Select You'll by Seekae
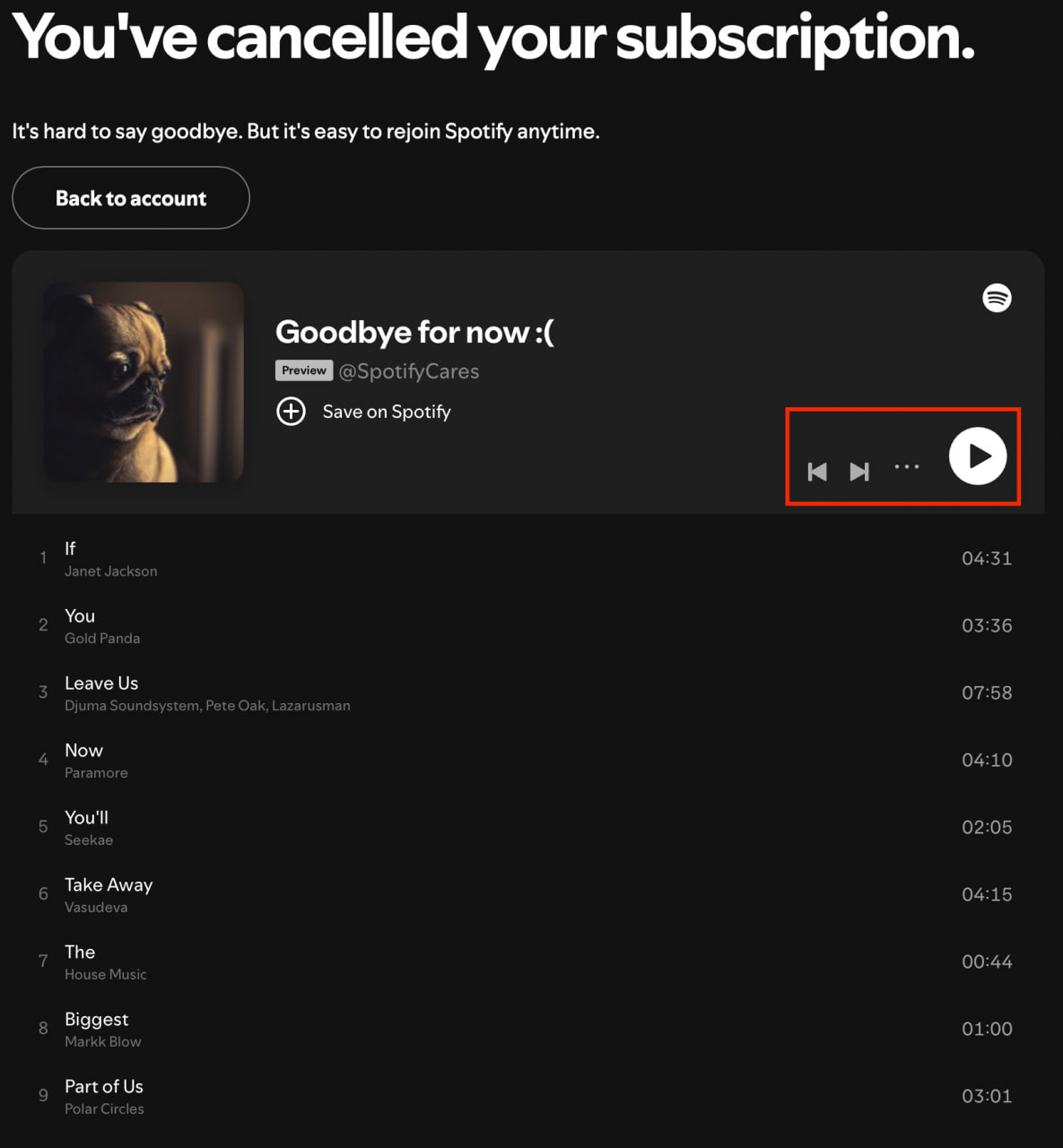This screenshot has width=1063, height=1148. 86,818
